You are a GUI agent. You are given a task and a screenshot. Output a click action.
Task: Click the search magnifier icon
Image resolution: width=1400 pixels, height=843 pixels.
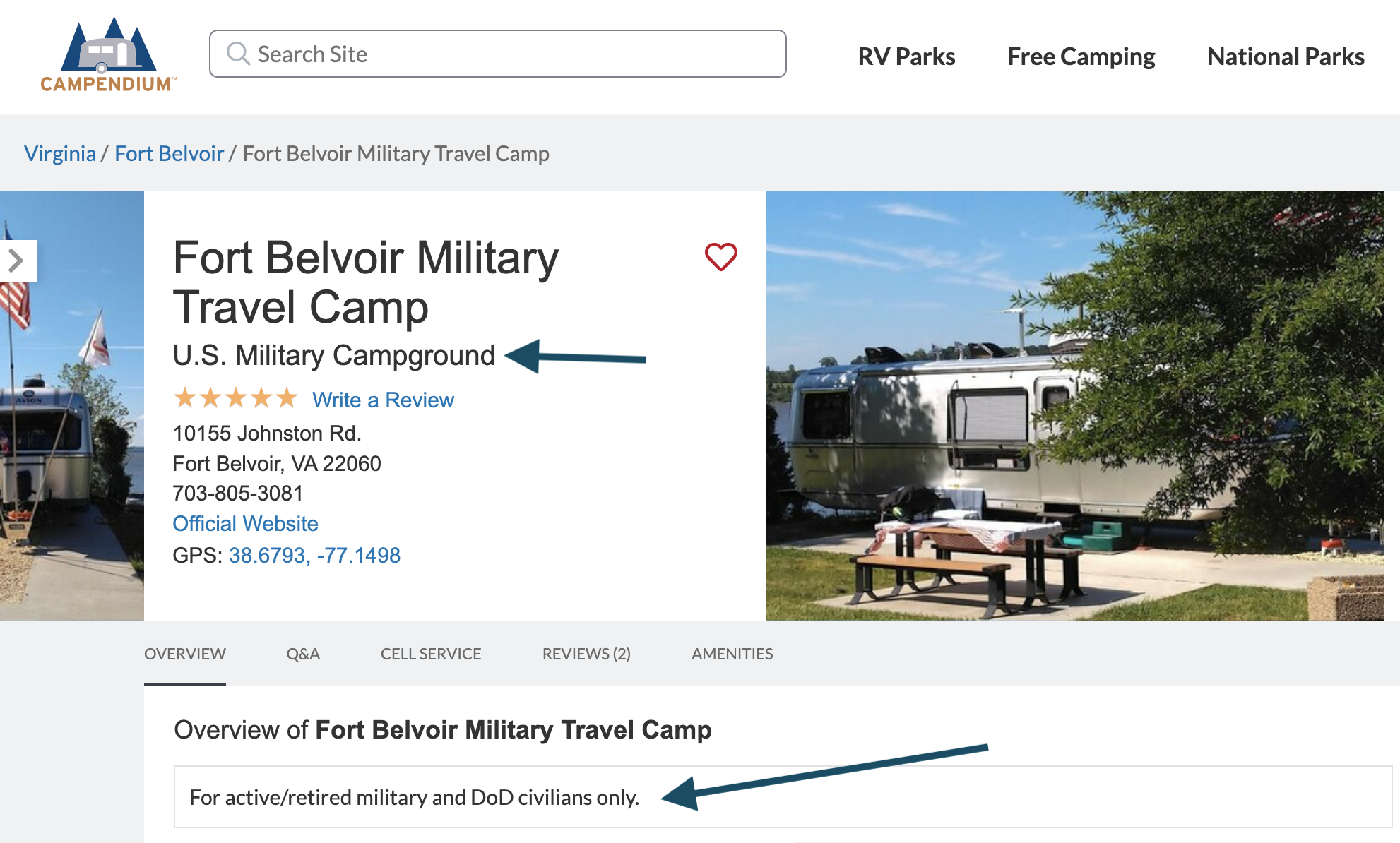(x=238, y=54)
